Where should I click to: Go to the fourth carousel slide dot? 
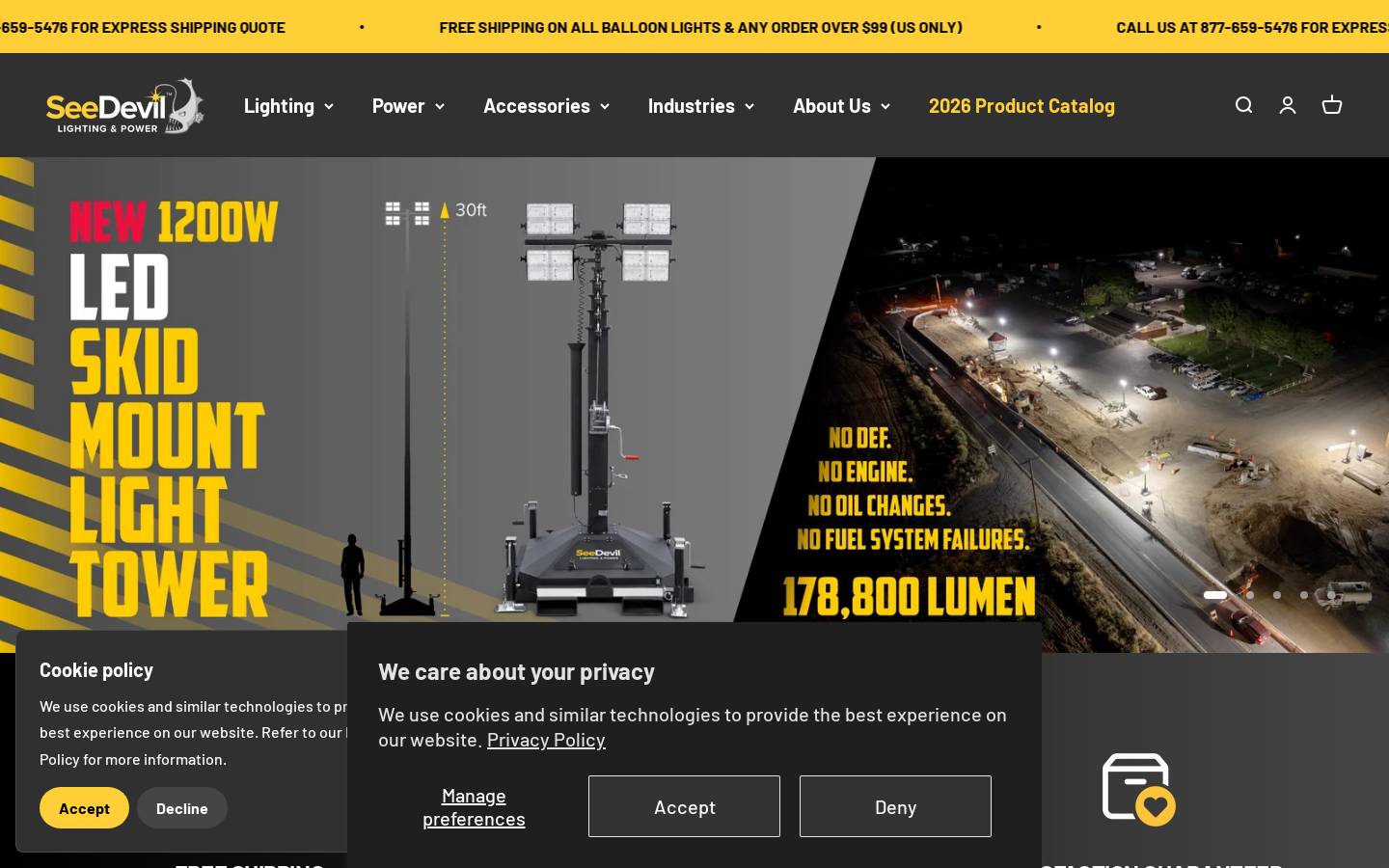[1304, 595]
